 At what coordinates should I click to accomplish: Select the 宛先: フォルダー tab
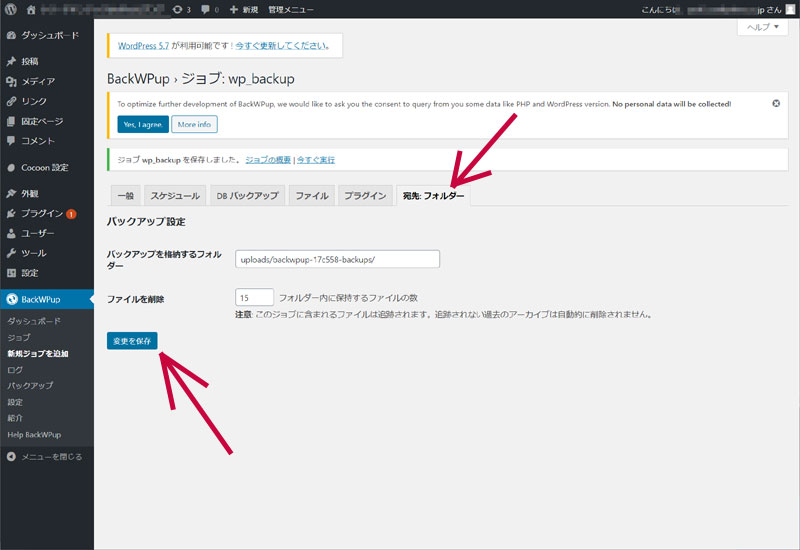pos(434,196)
